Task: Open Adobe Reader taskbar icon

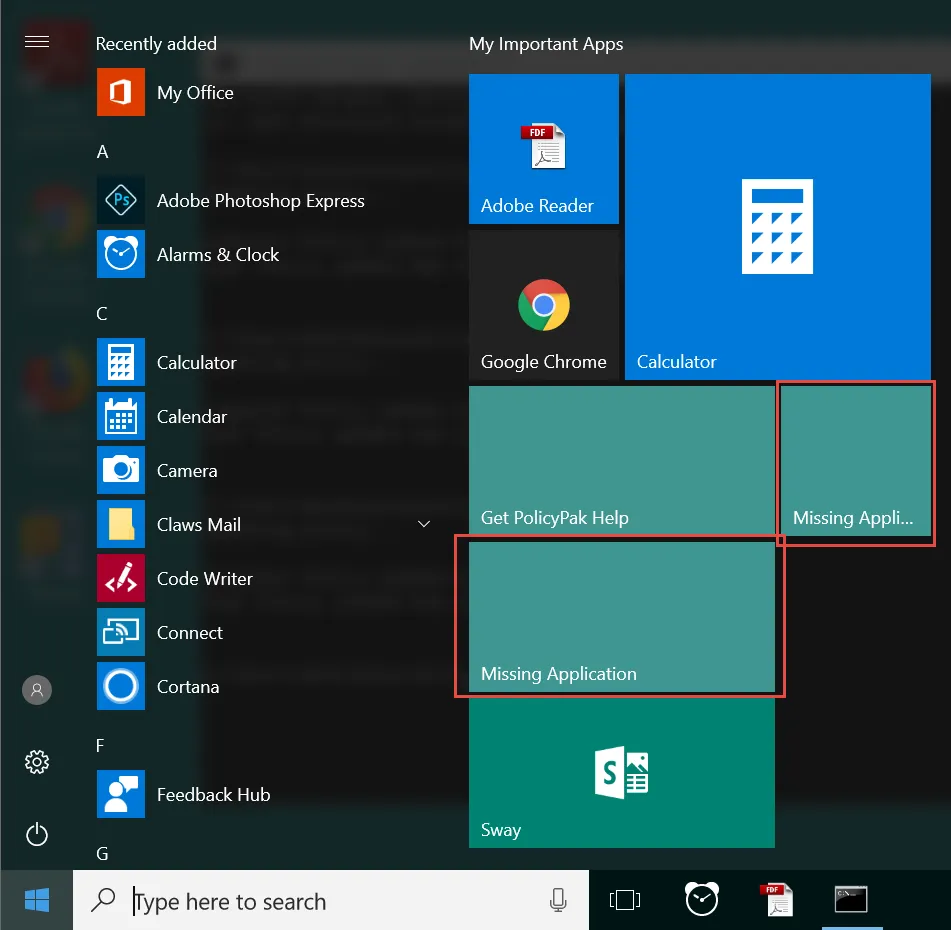Action: 777,900
